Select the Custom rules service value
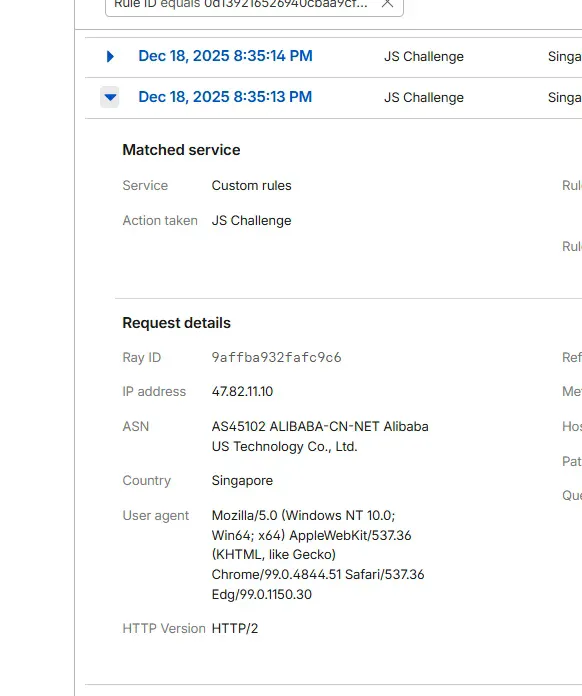Screen dimensions: 582x696 coord(251,186)
